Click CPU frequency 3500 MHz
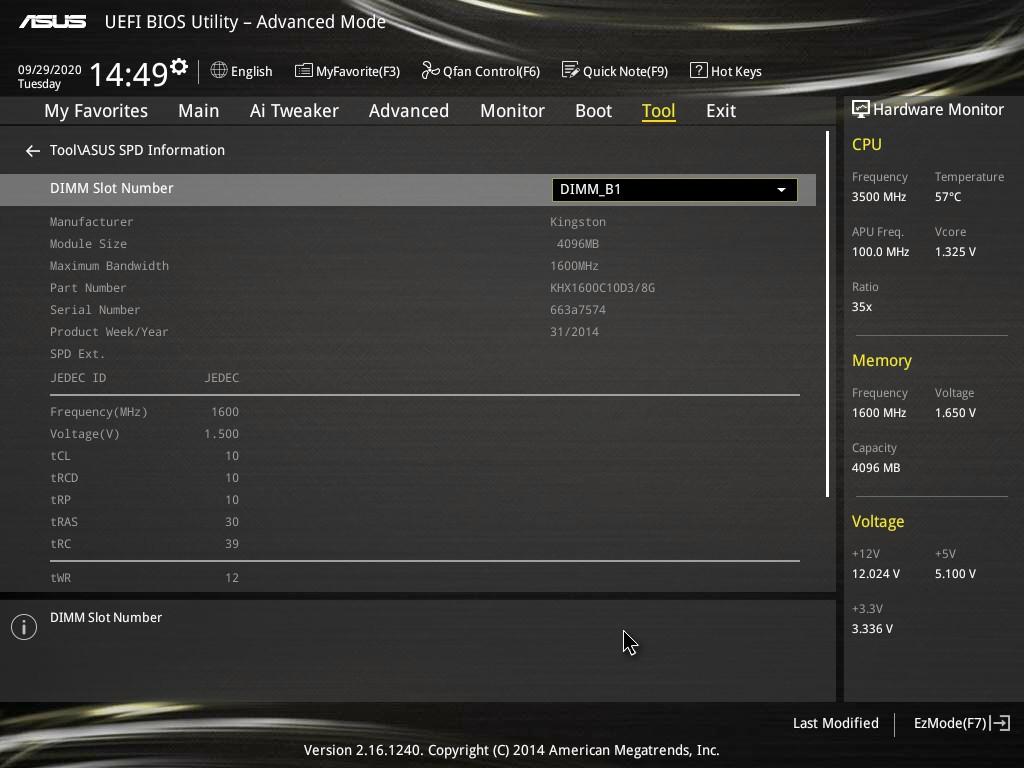 878,197
